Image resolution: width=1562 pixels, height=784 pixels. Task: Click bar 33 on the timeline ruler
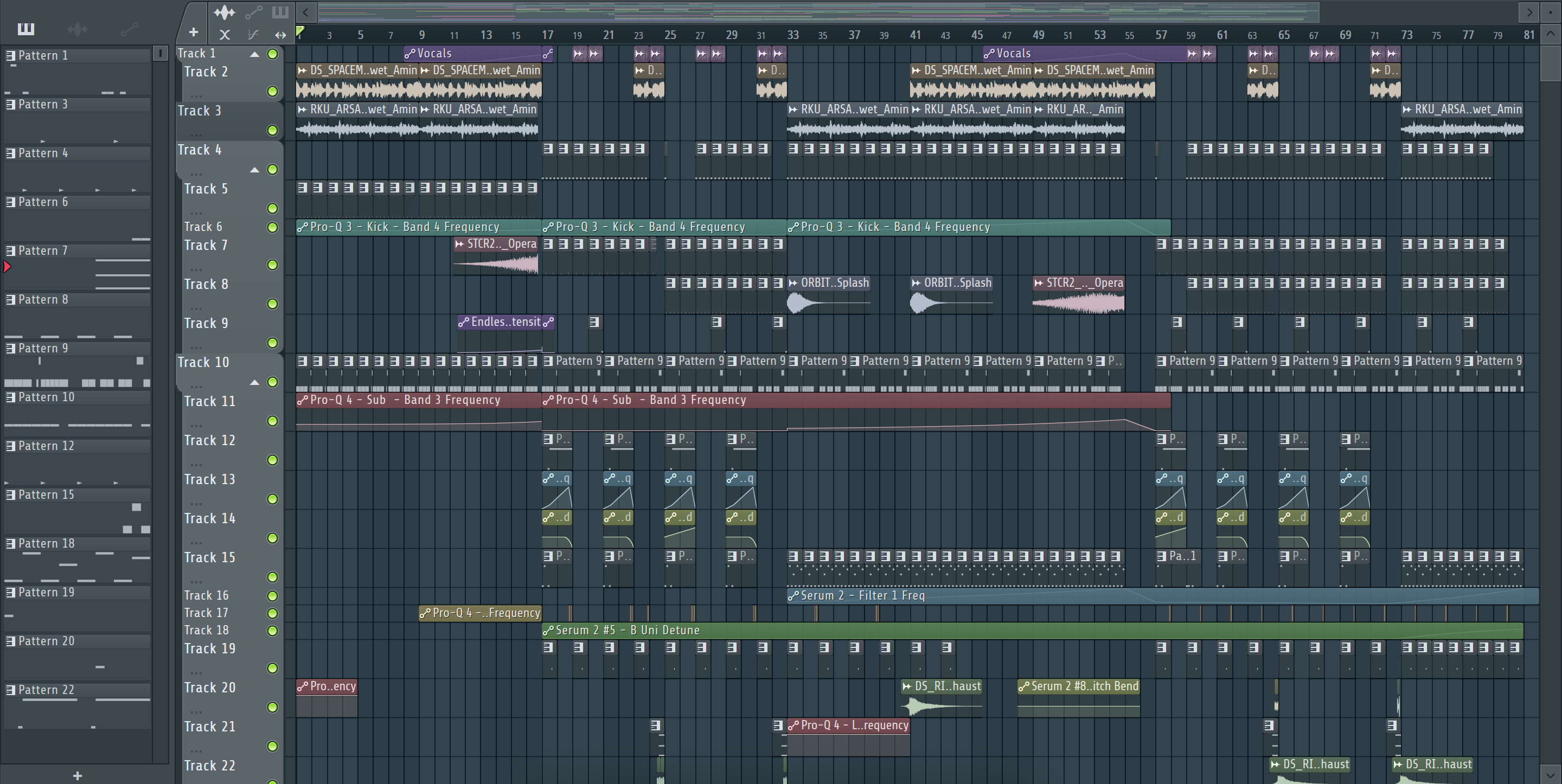click(793, 35)
